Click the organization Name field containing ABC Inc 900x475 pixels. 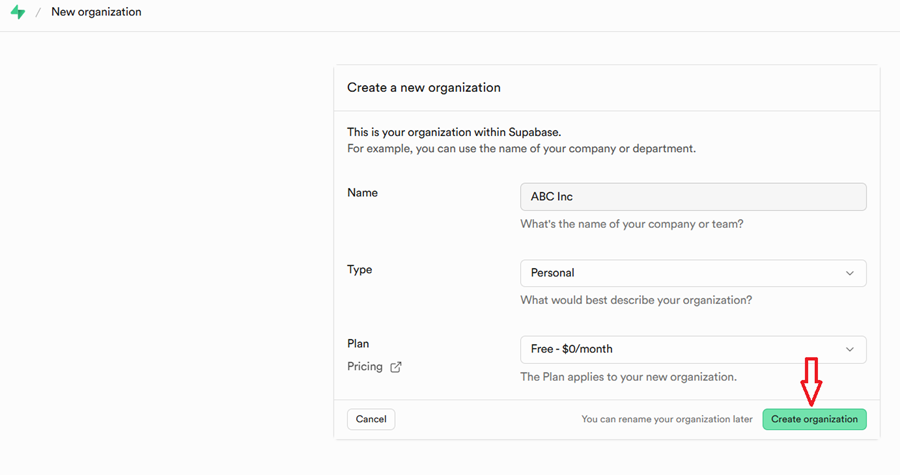click(x=692, y=197)
